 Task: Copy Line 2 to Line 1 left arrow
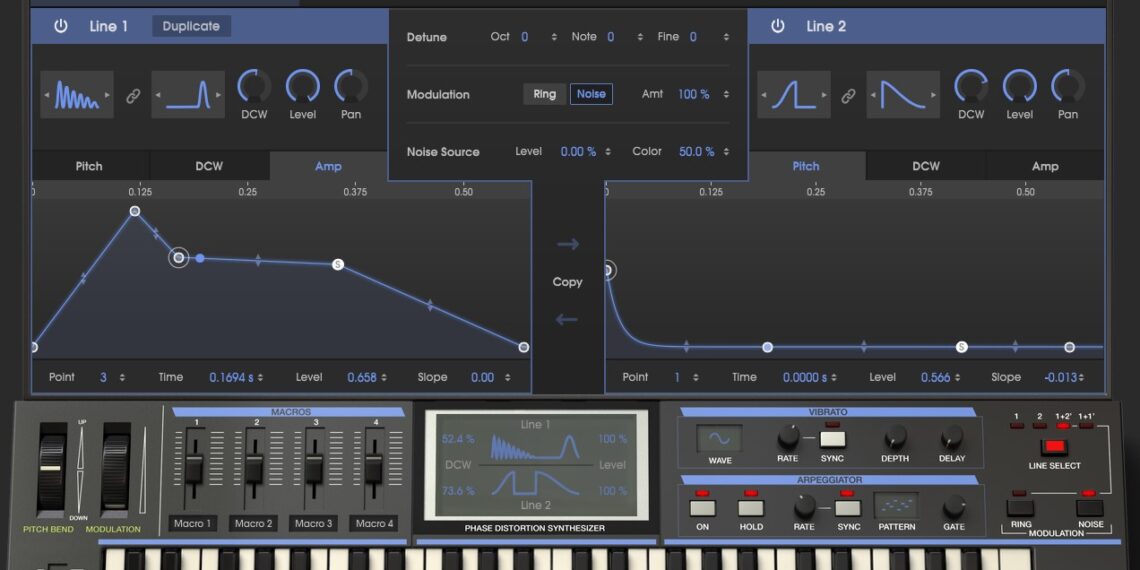point(568,319)
